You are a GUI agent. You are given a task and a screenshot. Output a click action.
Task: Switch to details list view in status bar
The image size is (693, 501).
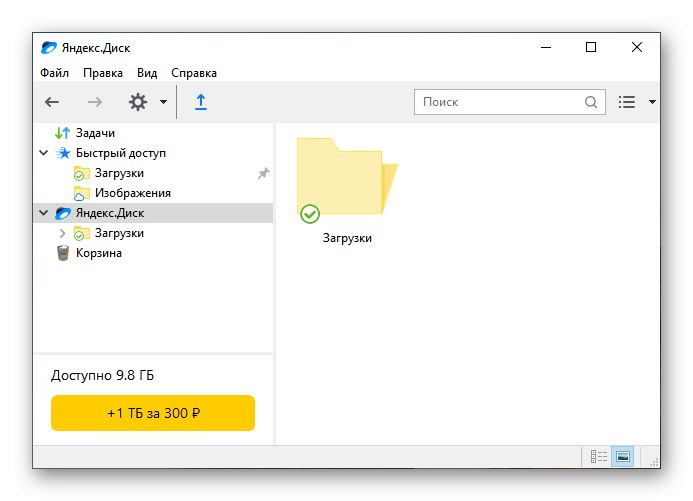(599, 456)
